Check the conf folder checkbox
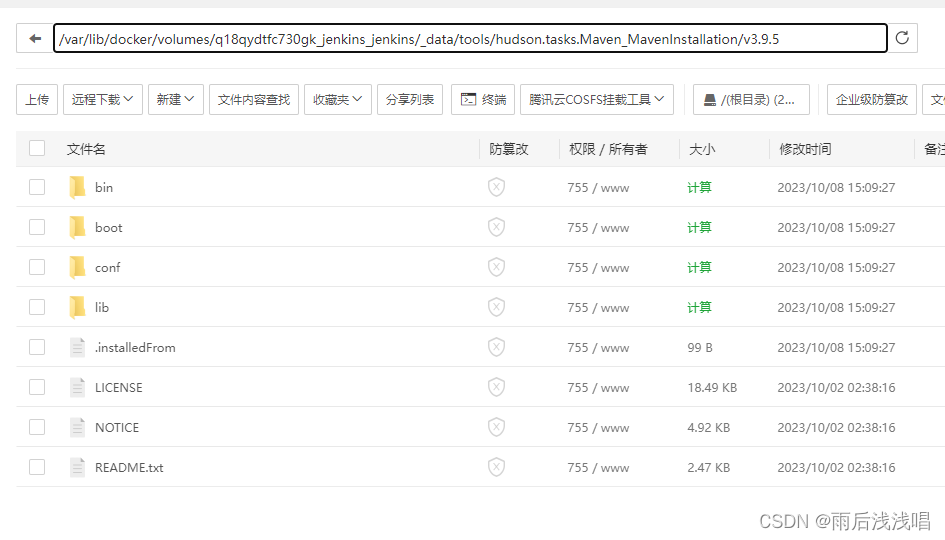945x540 pixels. [x=37, y=267]
